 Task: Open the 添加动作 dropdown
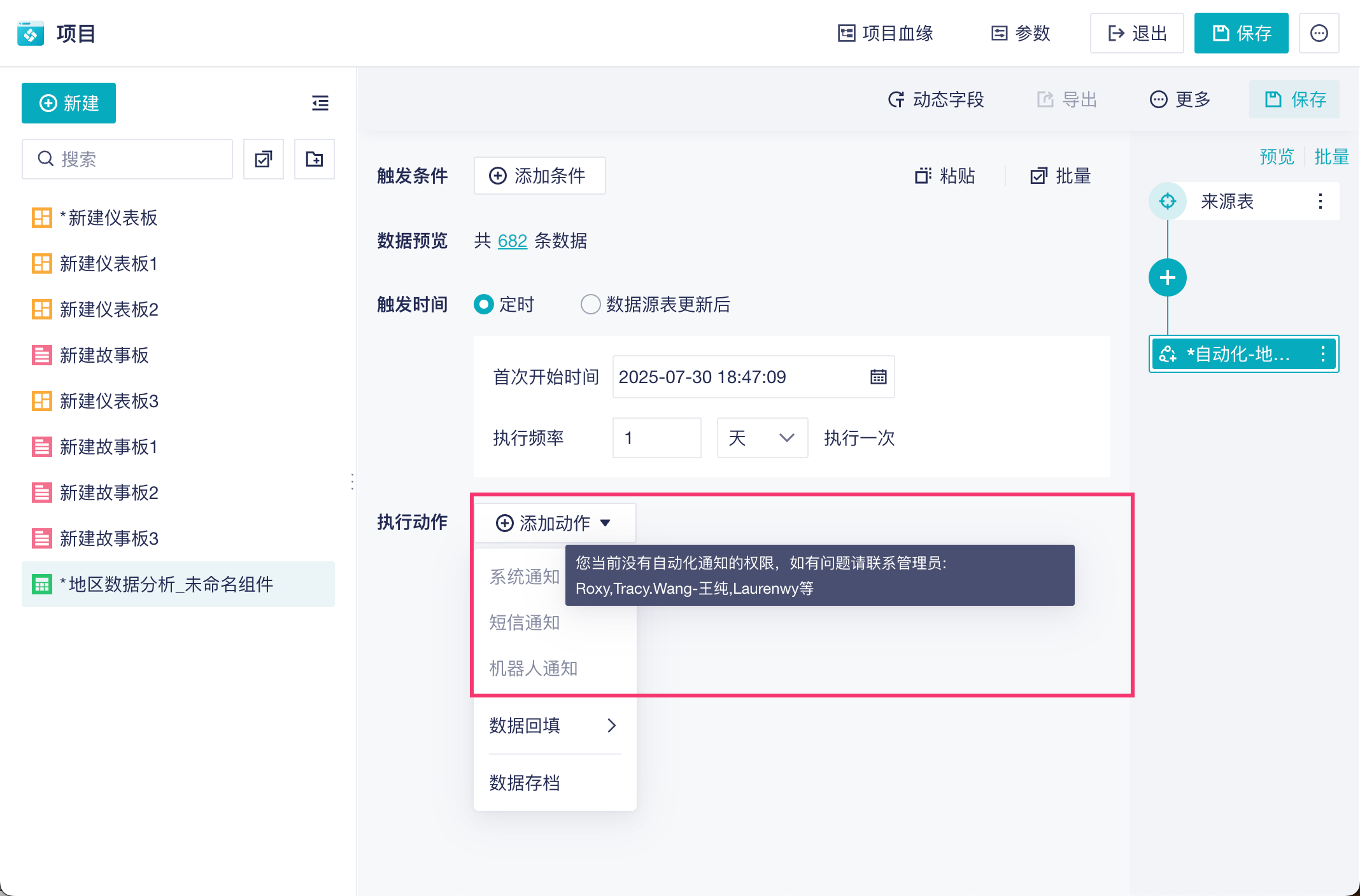point(554,523)
